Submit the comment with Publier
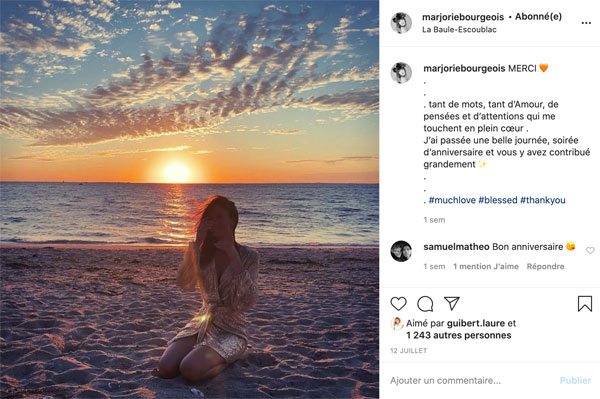This screenshot has width=600, height=399. [575, 381]
